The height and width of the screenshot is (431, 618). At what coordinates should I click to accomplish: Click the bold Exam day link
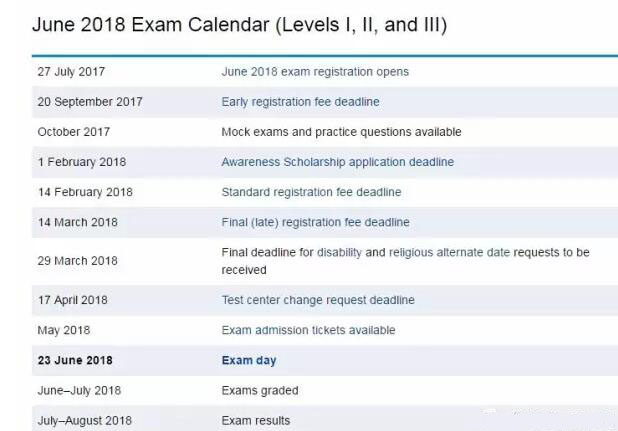pyautogui.click(x=248, y=360)
